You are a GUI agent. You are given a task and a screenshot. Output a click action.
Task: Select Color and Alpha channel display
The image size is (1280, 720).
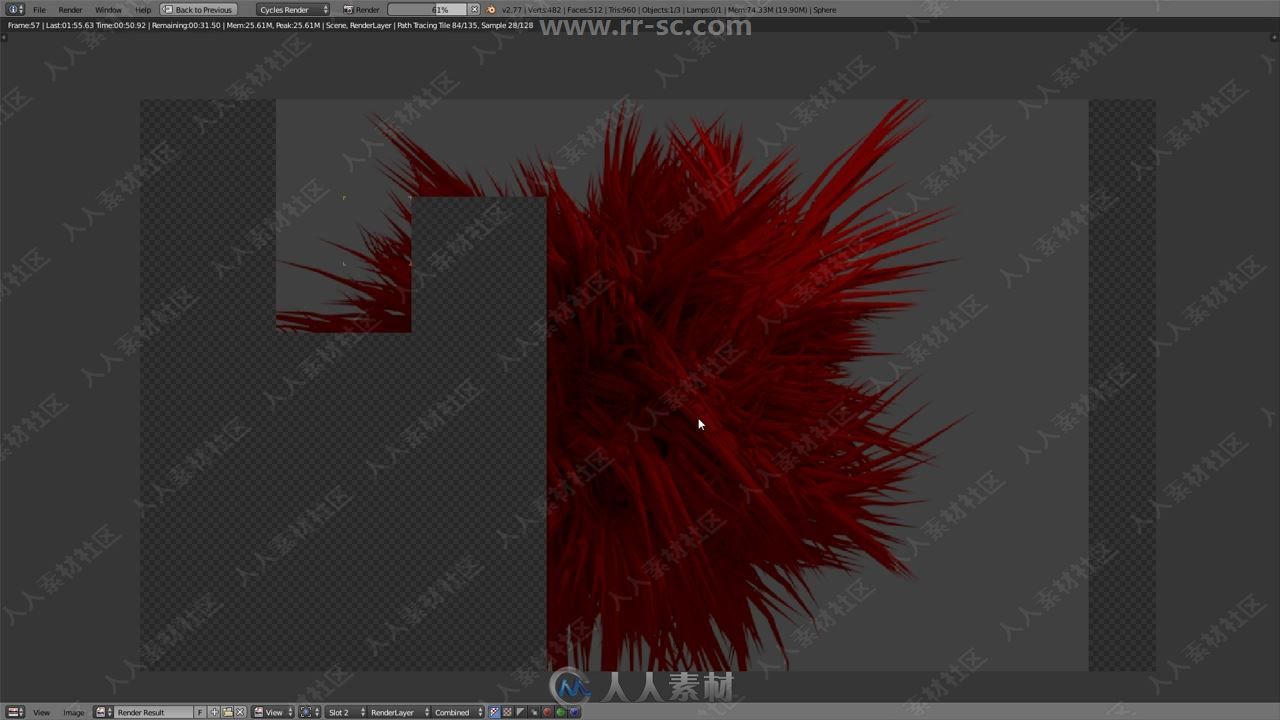pyautogui.click(x=493, y=712)
